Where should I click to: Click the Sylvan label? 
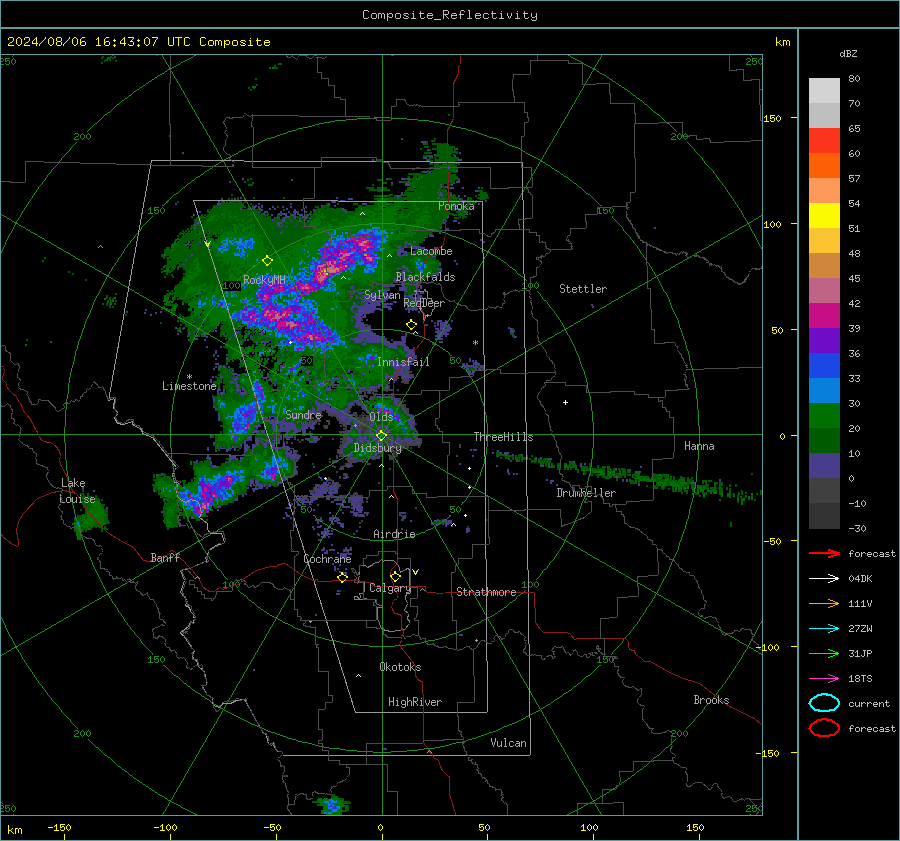coord(382,295)
